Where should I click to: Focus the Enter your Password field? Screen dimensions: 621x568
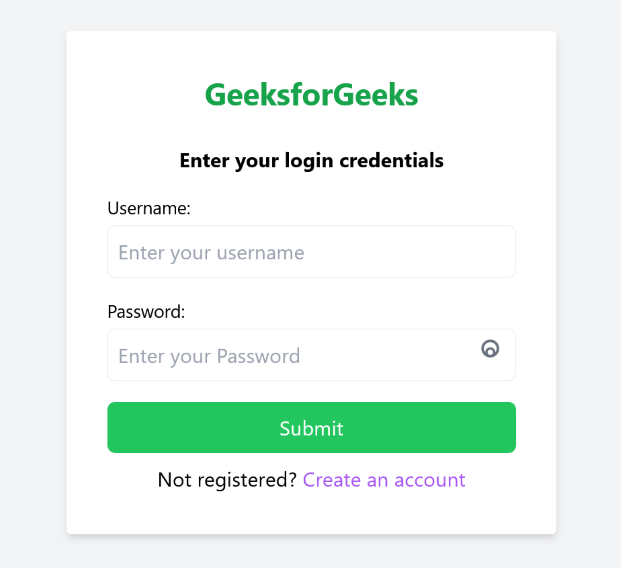pos(290,356)
